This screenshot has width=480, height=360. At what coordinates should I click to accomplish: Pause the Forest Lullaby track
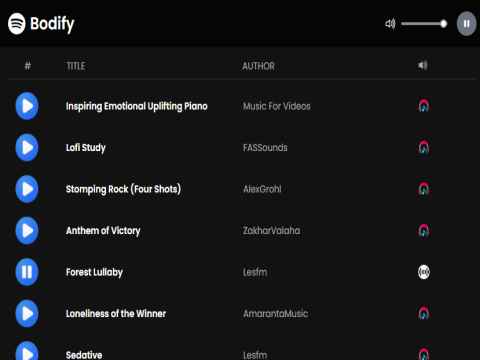[x=27, y=272]
